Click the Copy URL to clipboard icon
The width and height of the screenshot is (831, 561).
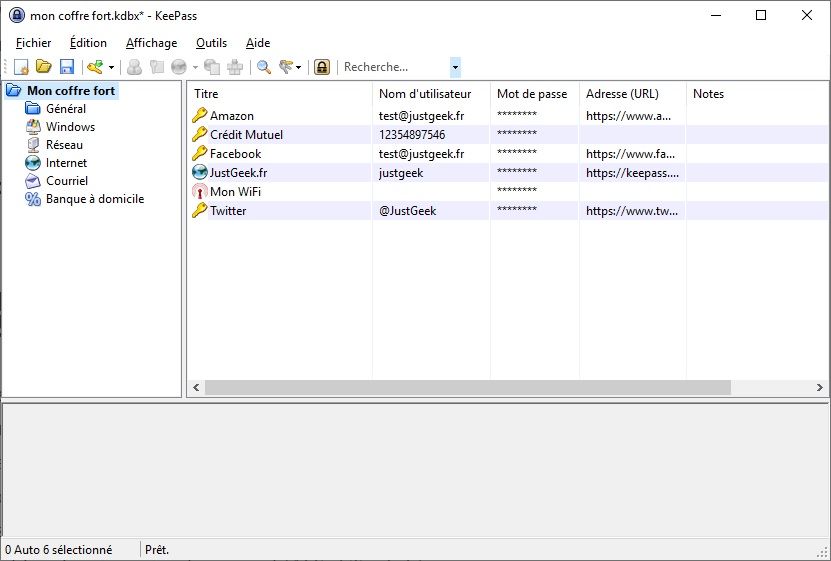pos(212,67)
